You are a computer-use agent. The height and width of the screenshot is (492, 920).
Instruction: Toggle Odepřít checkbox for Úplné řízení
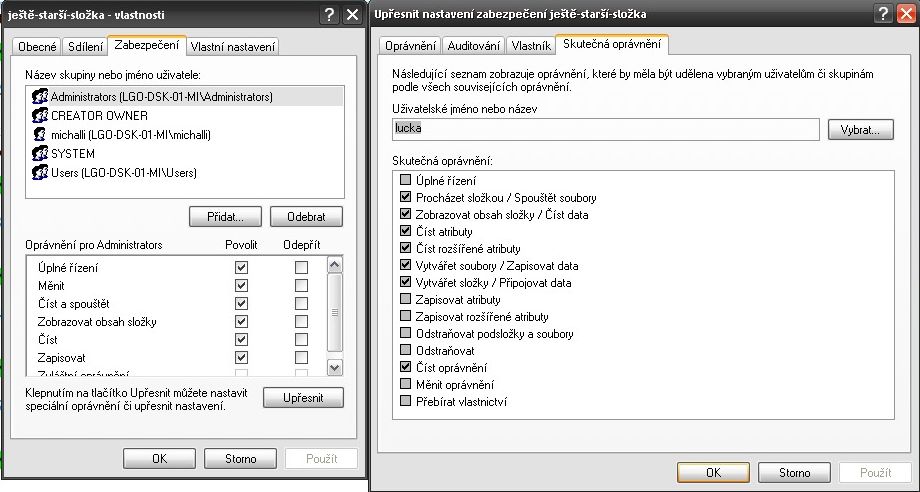point(302,267)
